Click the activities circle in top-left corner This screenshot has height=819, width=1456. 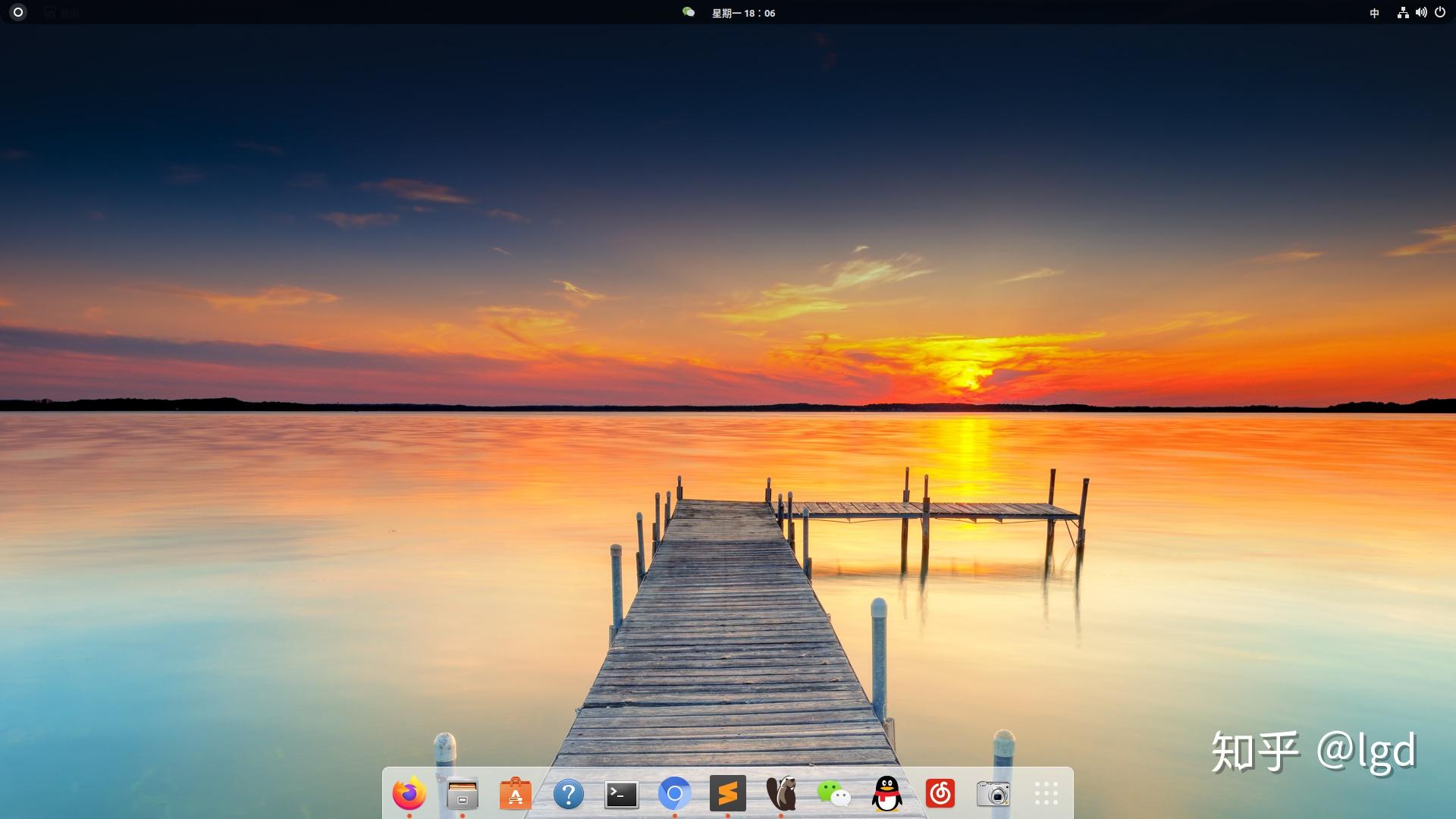[18, 12]
